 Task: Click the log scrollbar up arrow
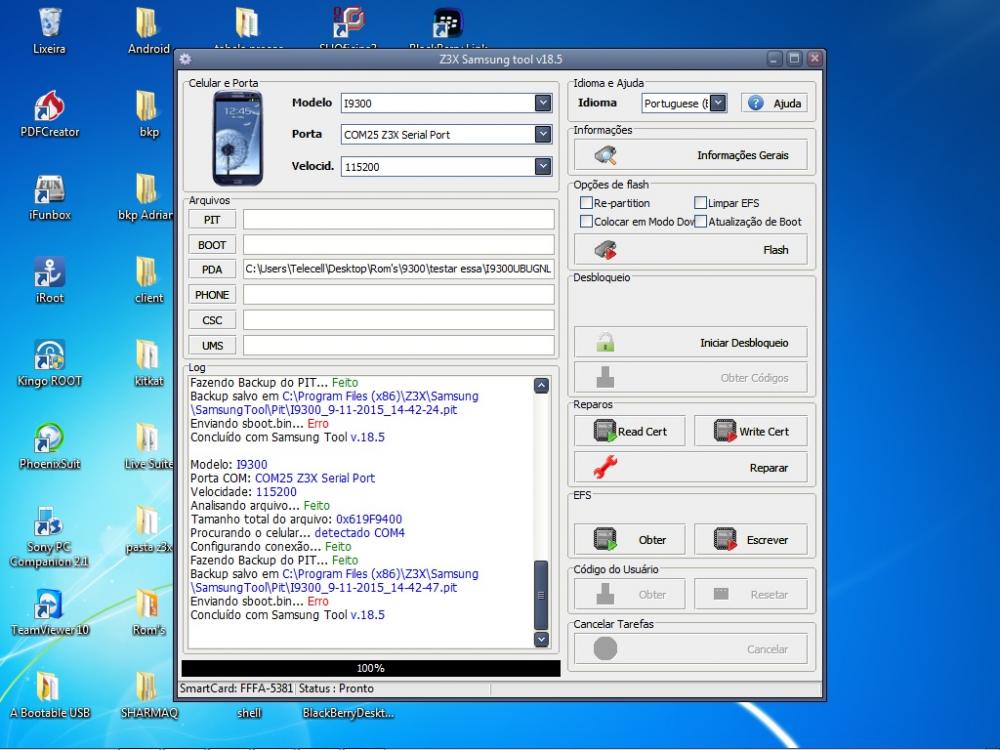tap(541, 385)
